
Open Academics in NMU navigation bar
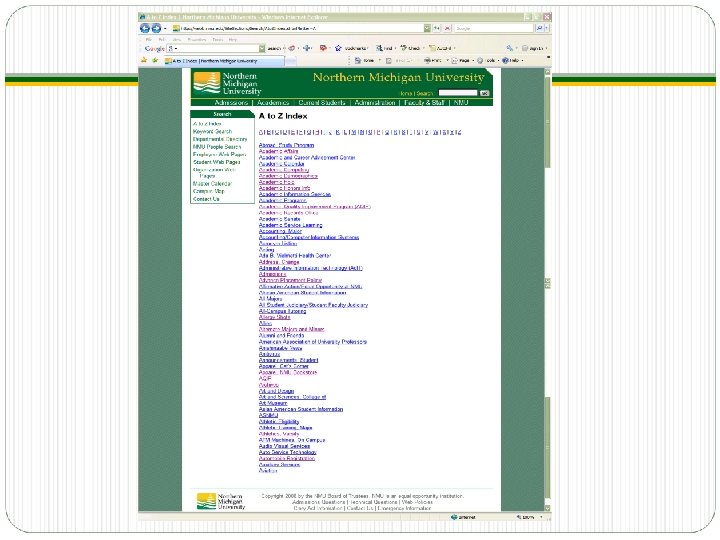pos(273,102)
